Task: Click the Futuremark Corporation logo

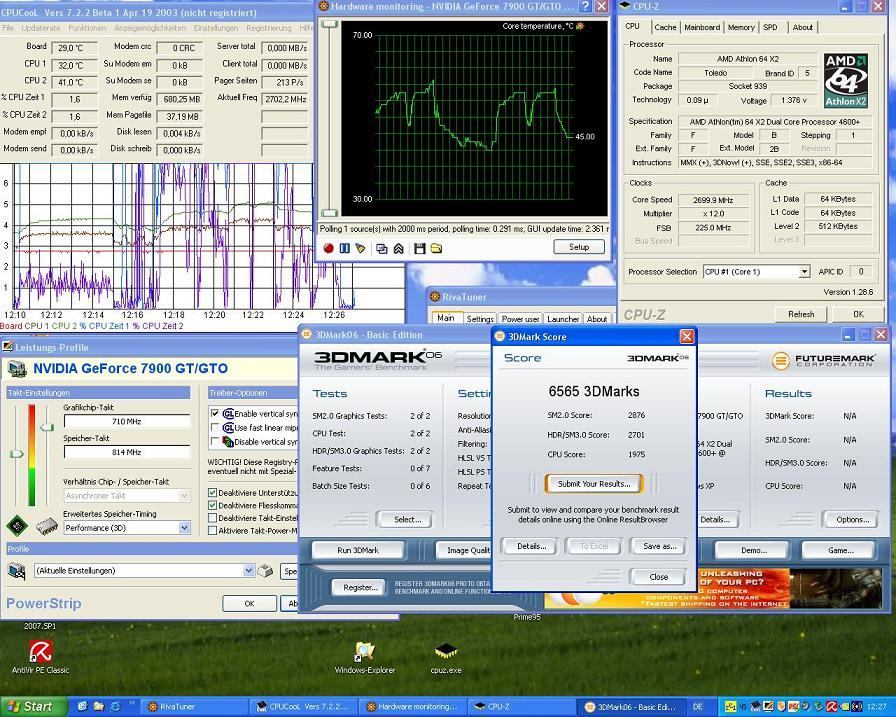Action: 823,360
